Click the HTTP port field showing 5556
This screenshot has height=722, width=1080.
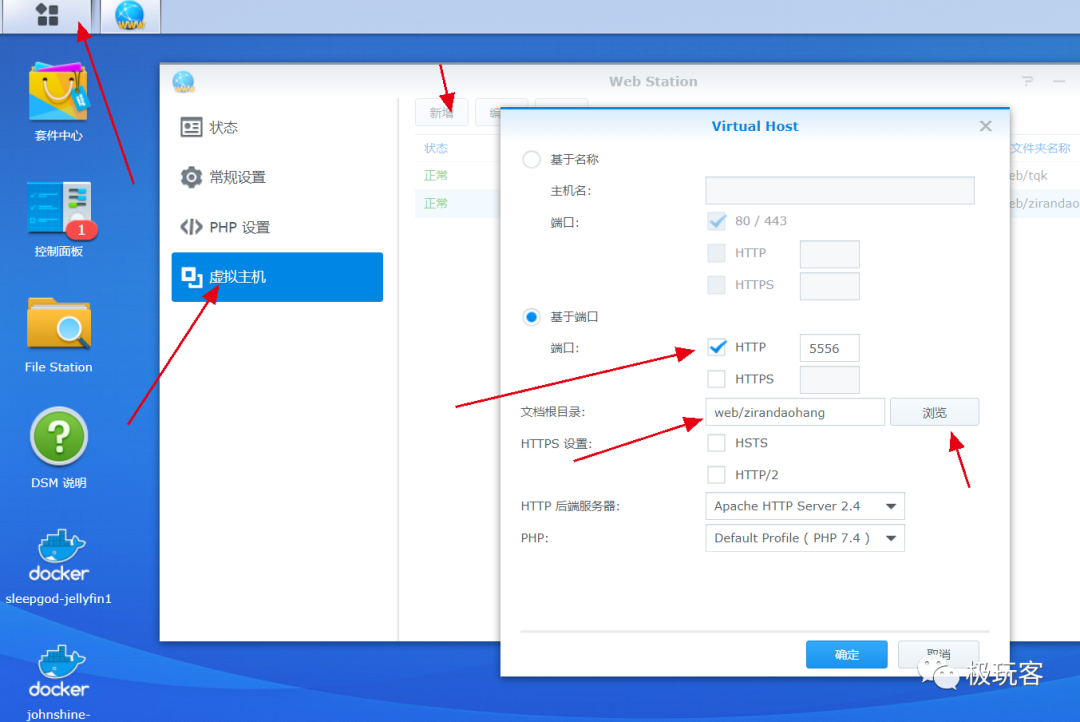pos(829,348)
